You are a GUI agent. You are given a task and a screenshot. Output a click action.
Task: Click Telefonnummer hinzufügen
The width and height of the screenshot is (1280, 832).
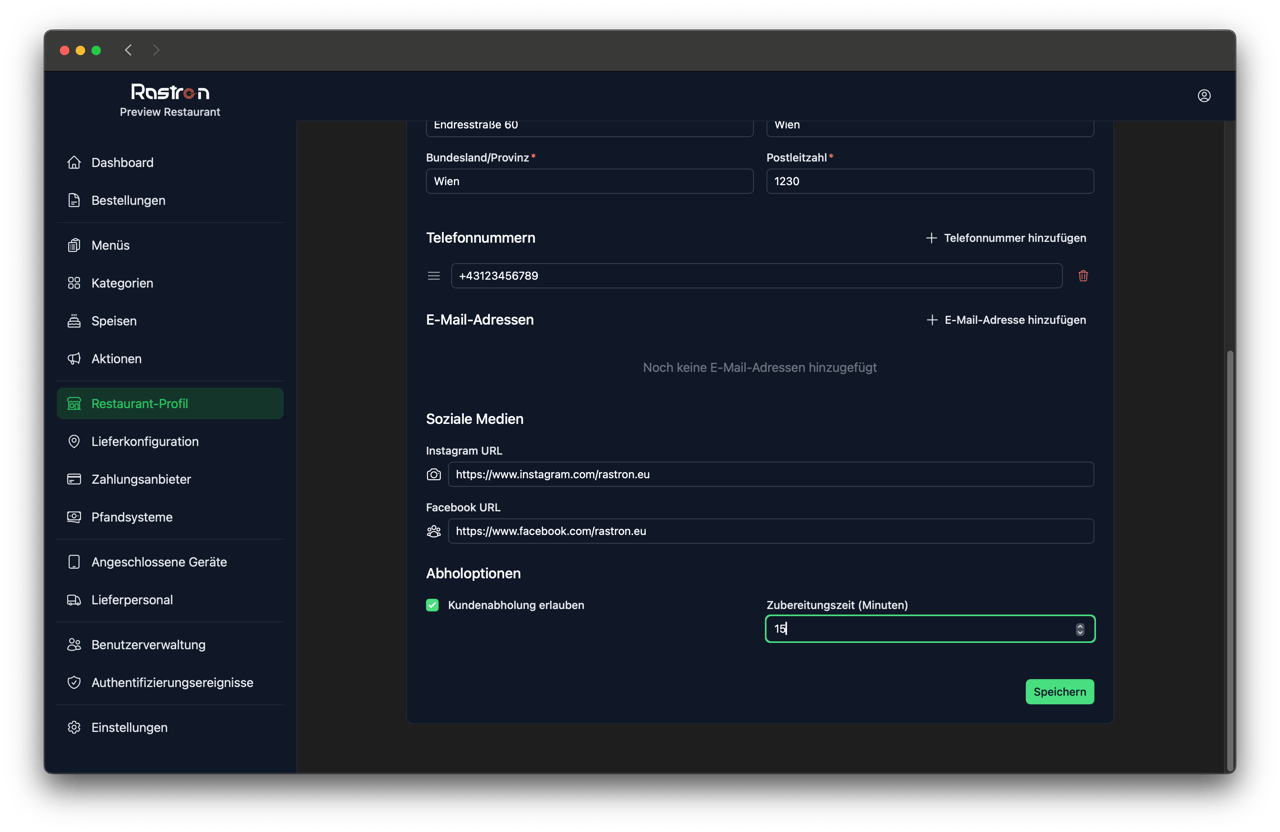coord(1006,238)
